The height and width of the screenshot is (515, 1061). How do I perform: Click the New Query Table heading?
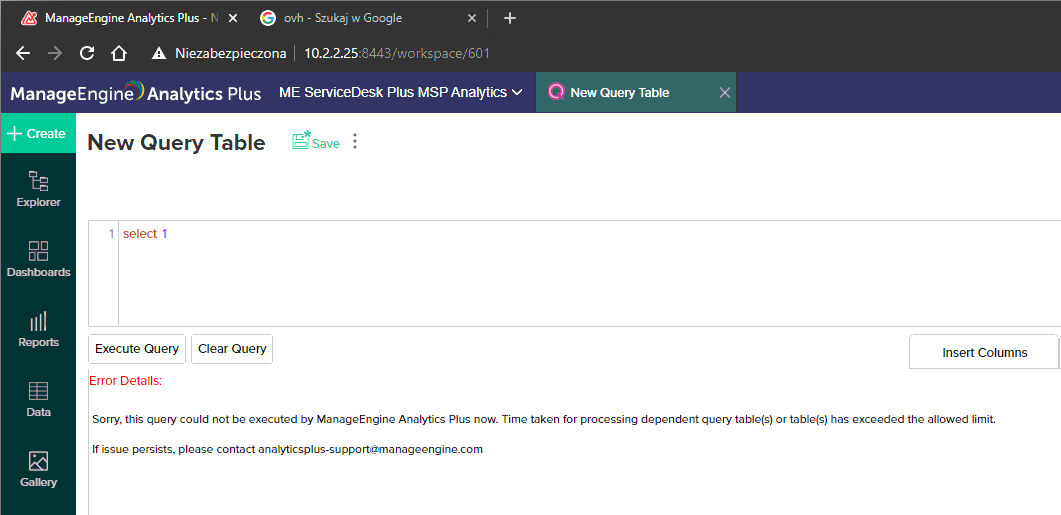[177, 143]
